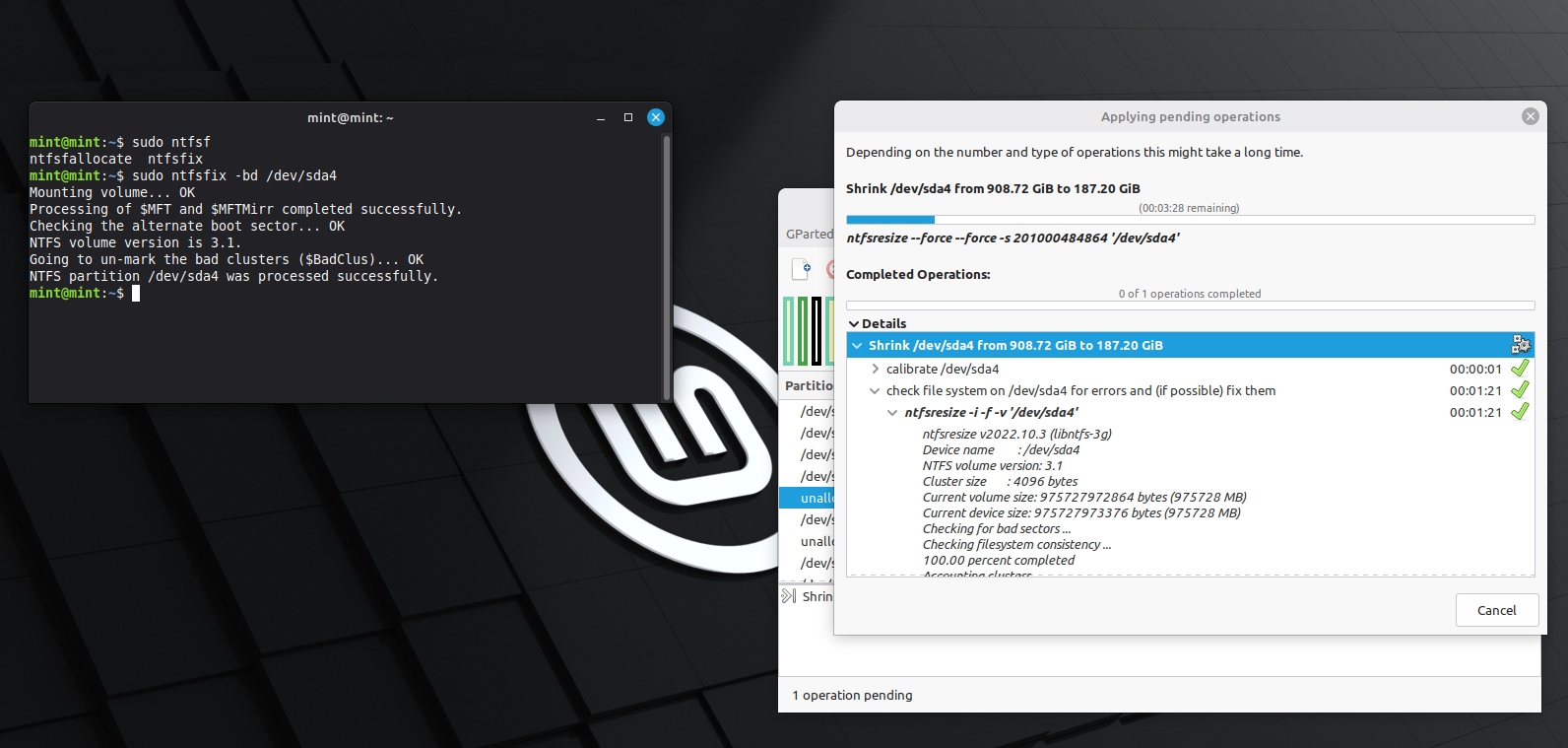Image resolution: width=1568 pixels, height=748 pixels.
Task: Click the '00:00:01' duration on calibrate row
Action: (x=1475, y=369)
